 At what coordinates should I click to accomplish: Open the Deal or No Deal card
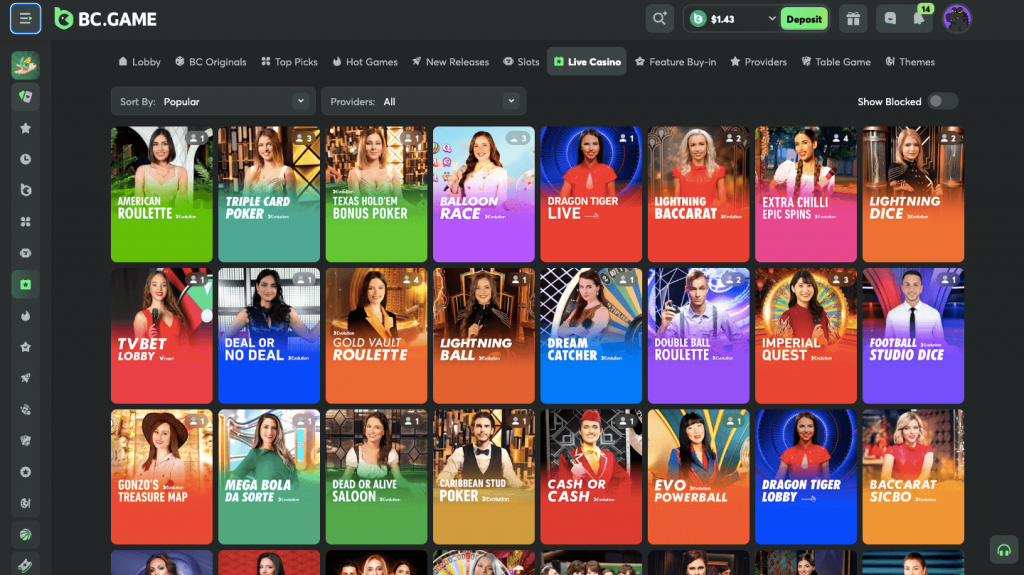click(269, 336)
